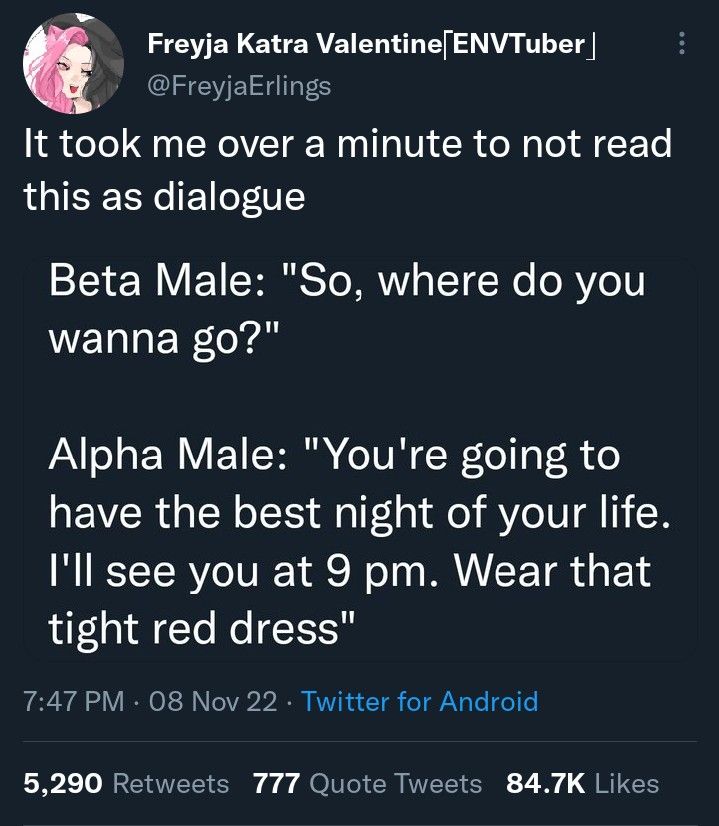Open the quoted tweet card
719x826 pixels.
pos(360,460)
